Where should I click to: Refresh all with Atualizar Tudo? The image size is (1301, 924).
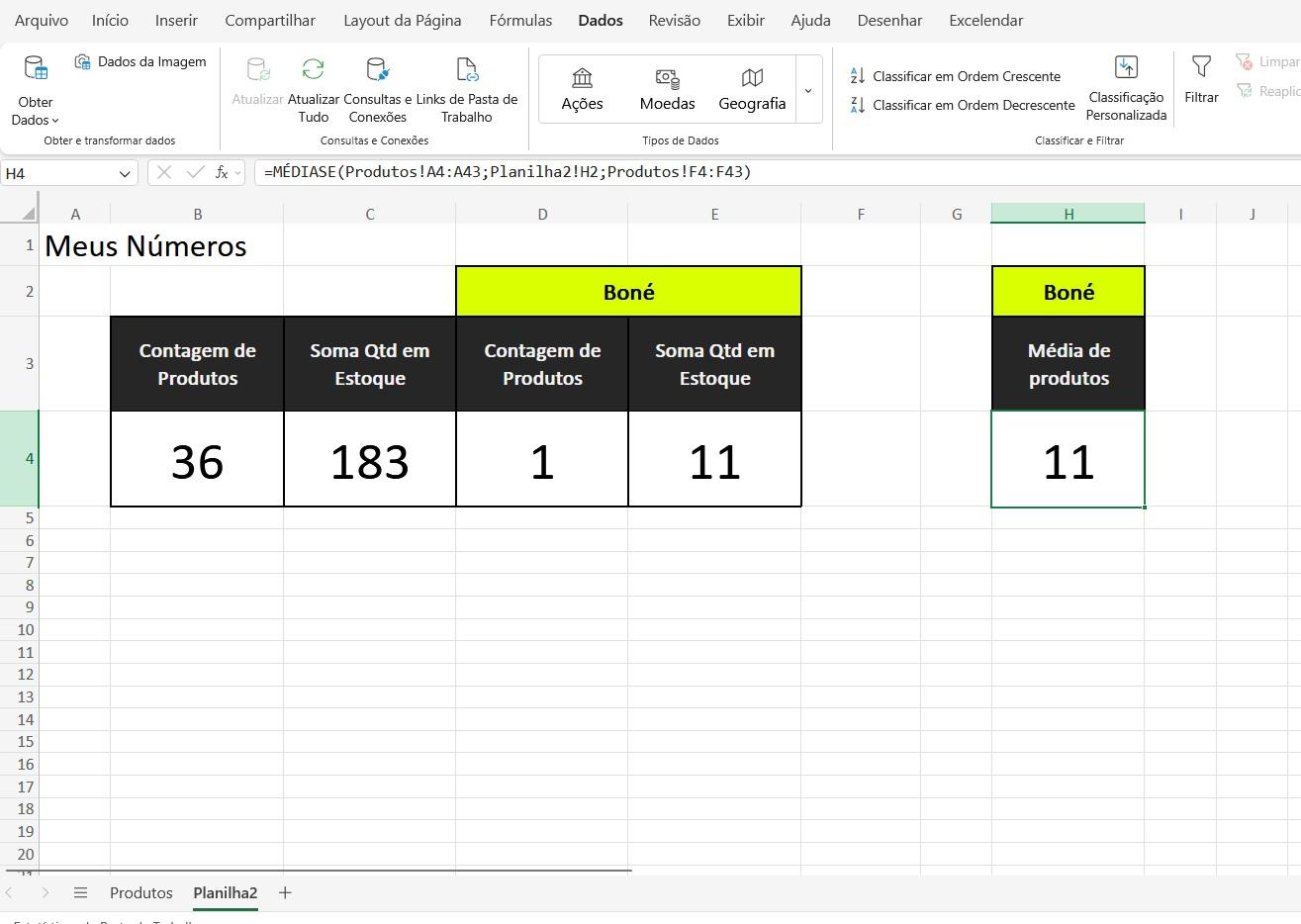pos(313,89)
